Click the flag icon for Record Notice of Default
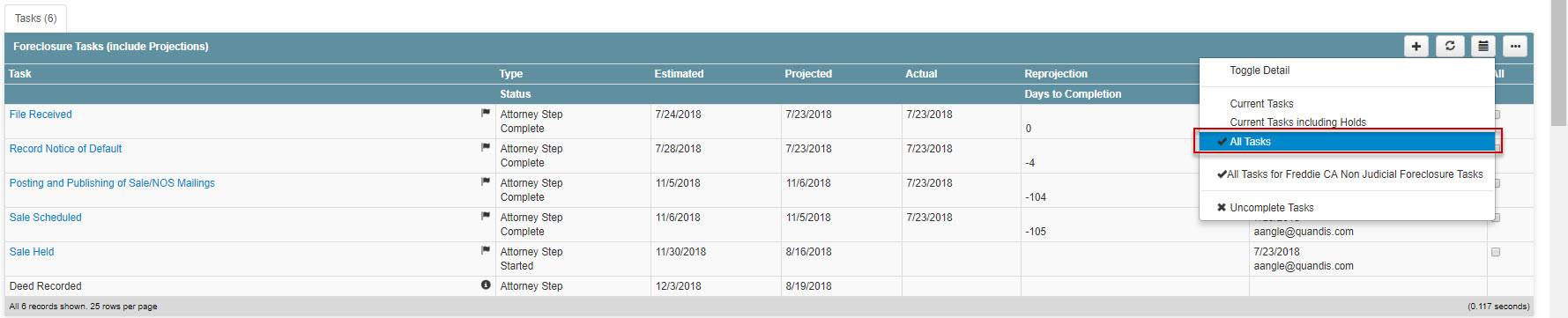The image size is (1568, 318). [x=486, y=147]
